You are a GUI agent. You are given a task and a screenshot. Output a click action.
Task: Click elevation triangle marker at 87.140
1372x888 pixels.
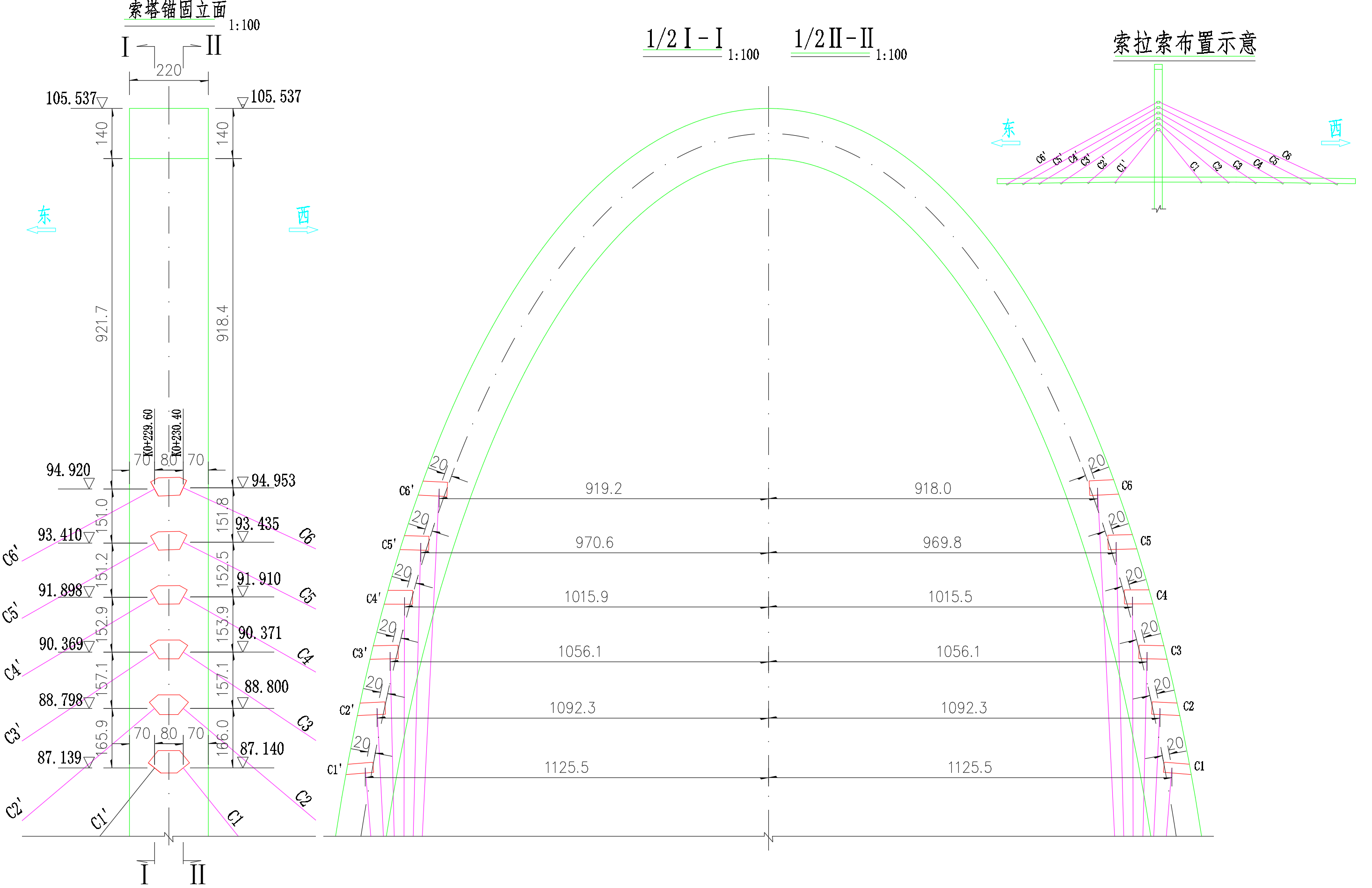243,762
